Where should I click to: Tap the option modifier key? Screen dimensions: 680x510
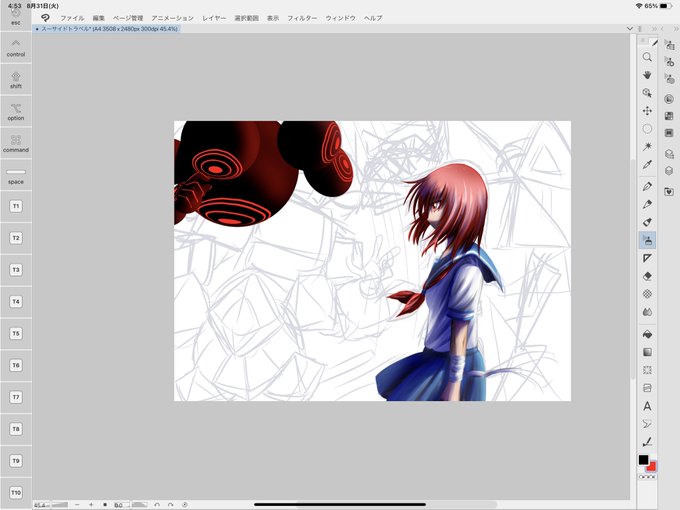point(16,111)
